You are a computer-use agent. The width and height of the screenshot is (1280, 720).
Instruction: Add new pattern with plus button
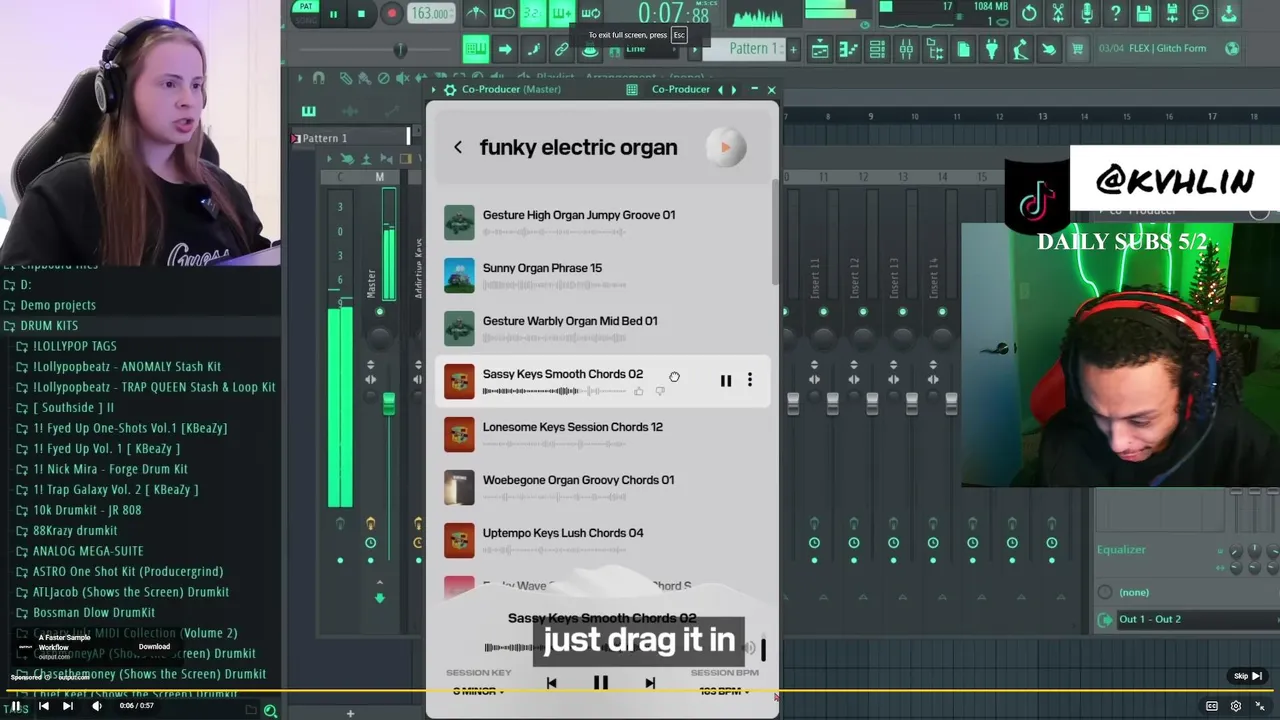pos(793,49)
